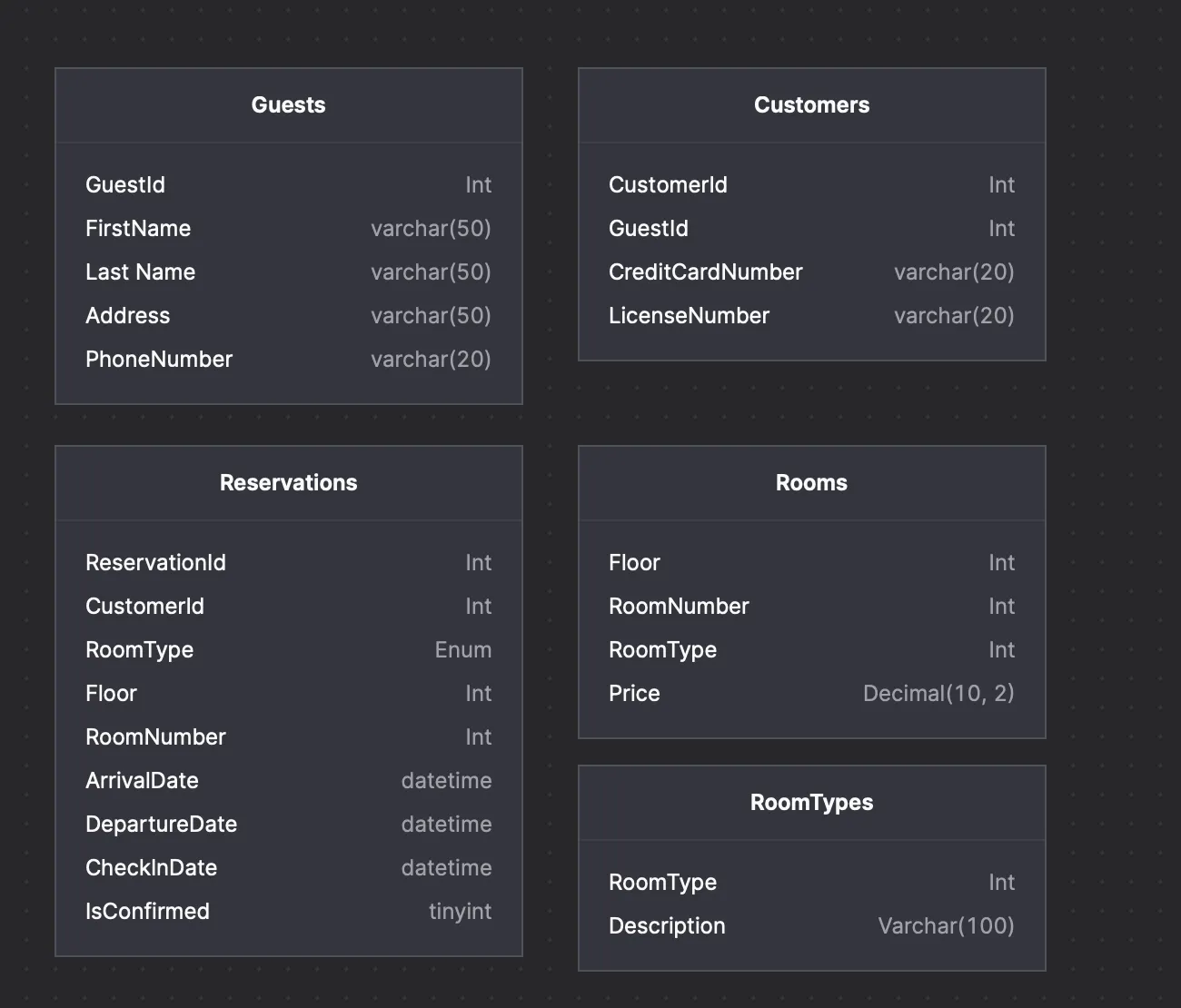Screen dimensions: 1181x1008
Task: Click the CreditCardNumber field in Customers
Action: pos(706,272)
